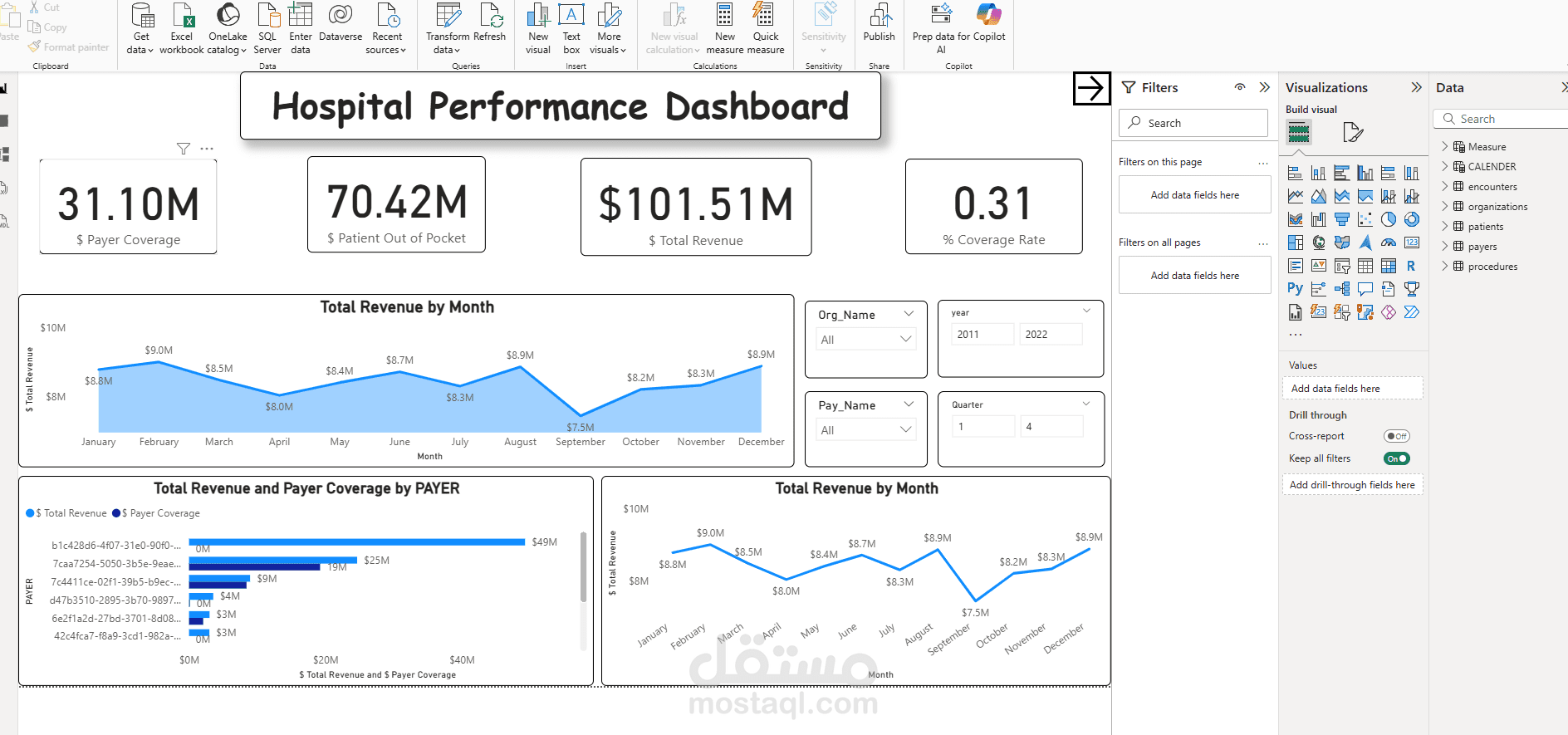
Task: Insert a Text box from ribbon
Action: [x=571, y=29]
